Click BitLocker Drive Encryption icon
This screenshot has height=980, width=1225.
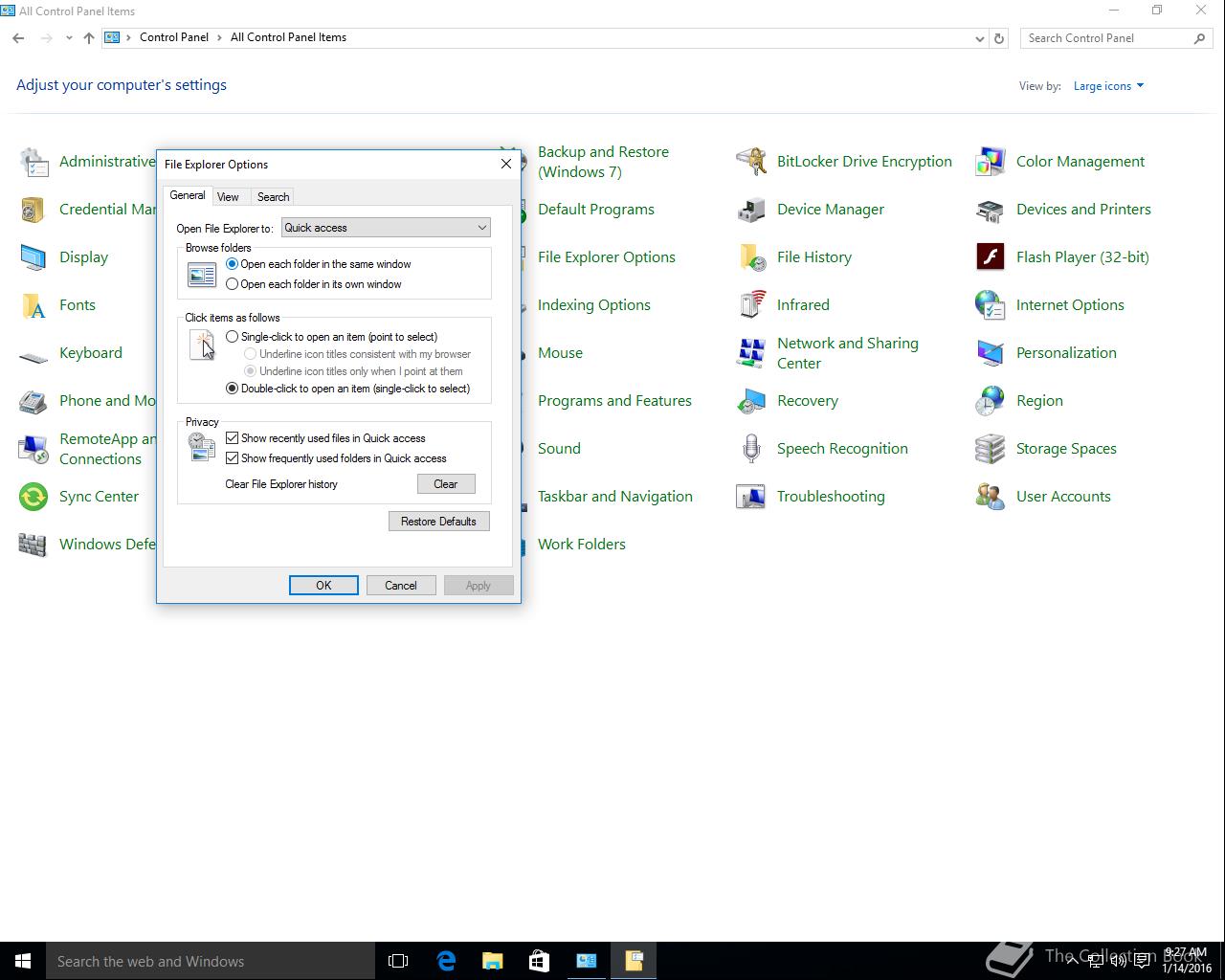(x=751, y=162)
